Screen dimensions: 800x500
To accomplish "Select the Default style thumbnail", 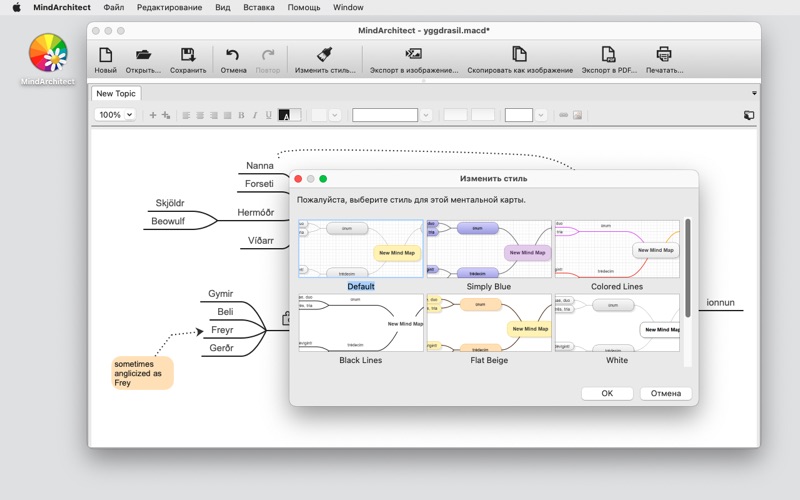I will (361, 249).
